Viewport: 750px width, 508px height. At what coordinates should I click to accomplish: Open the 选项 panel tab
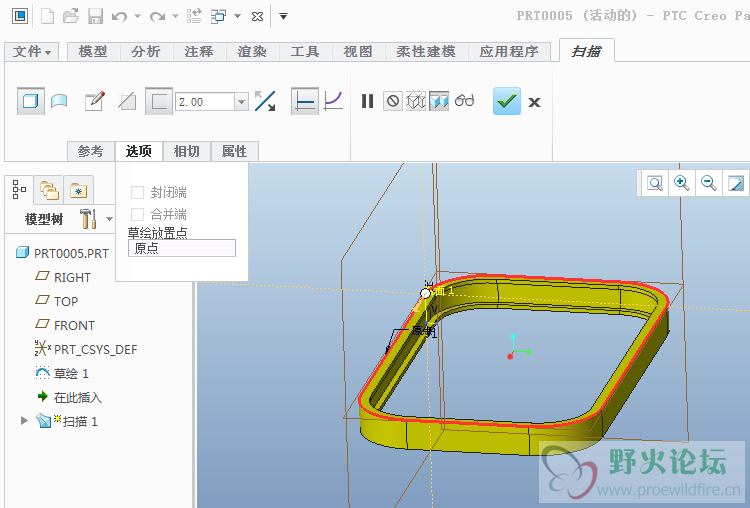139,151
